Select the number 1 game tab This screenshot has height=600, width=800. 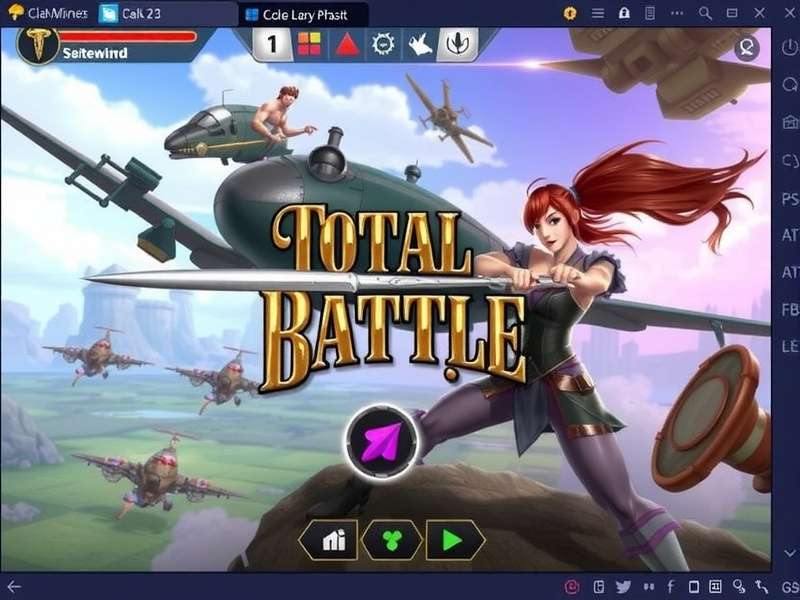(272, 45)
